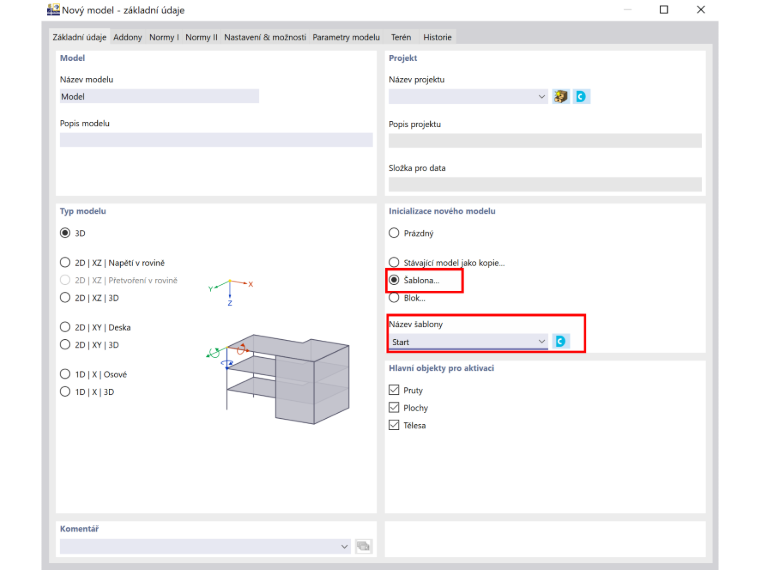Maximize the Nový model dialog window

click(x=664, y=10)
